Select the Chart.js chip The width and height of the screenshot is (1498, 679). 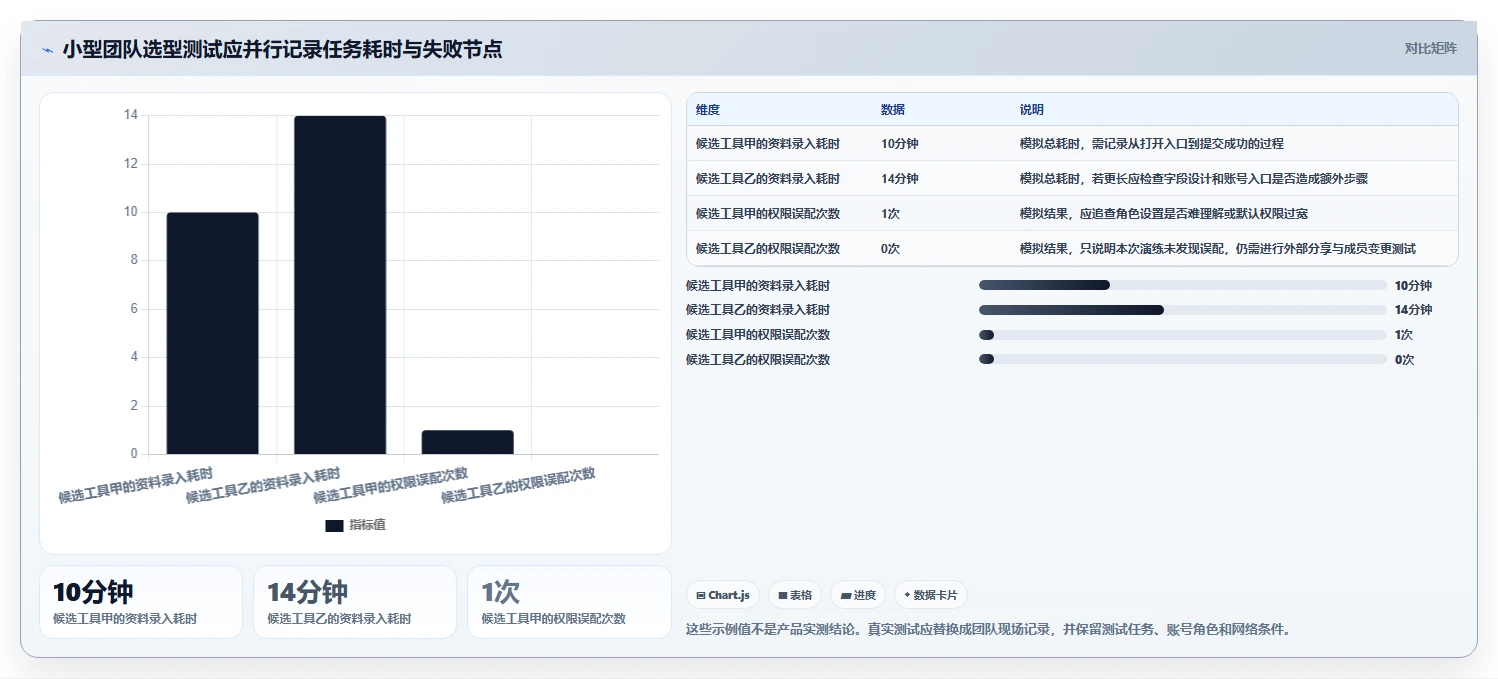[723, 595]
